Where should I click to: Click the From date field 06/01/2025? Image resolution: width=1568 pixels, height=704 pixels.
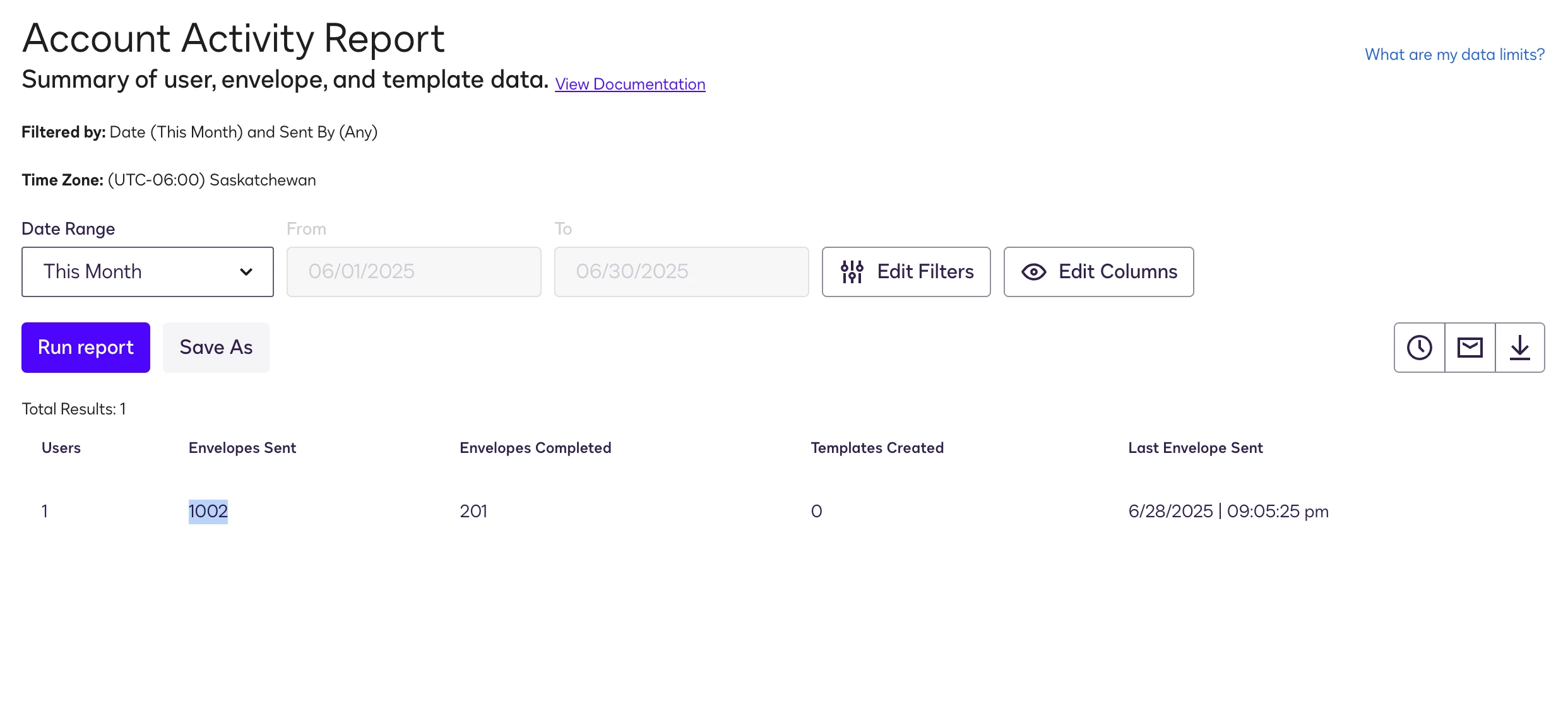[414, 272]
